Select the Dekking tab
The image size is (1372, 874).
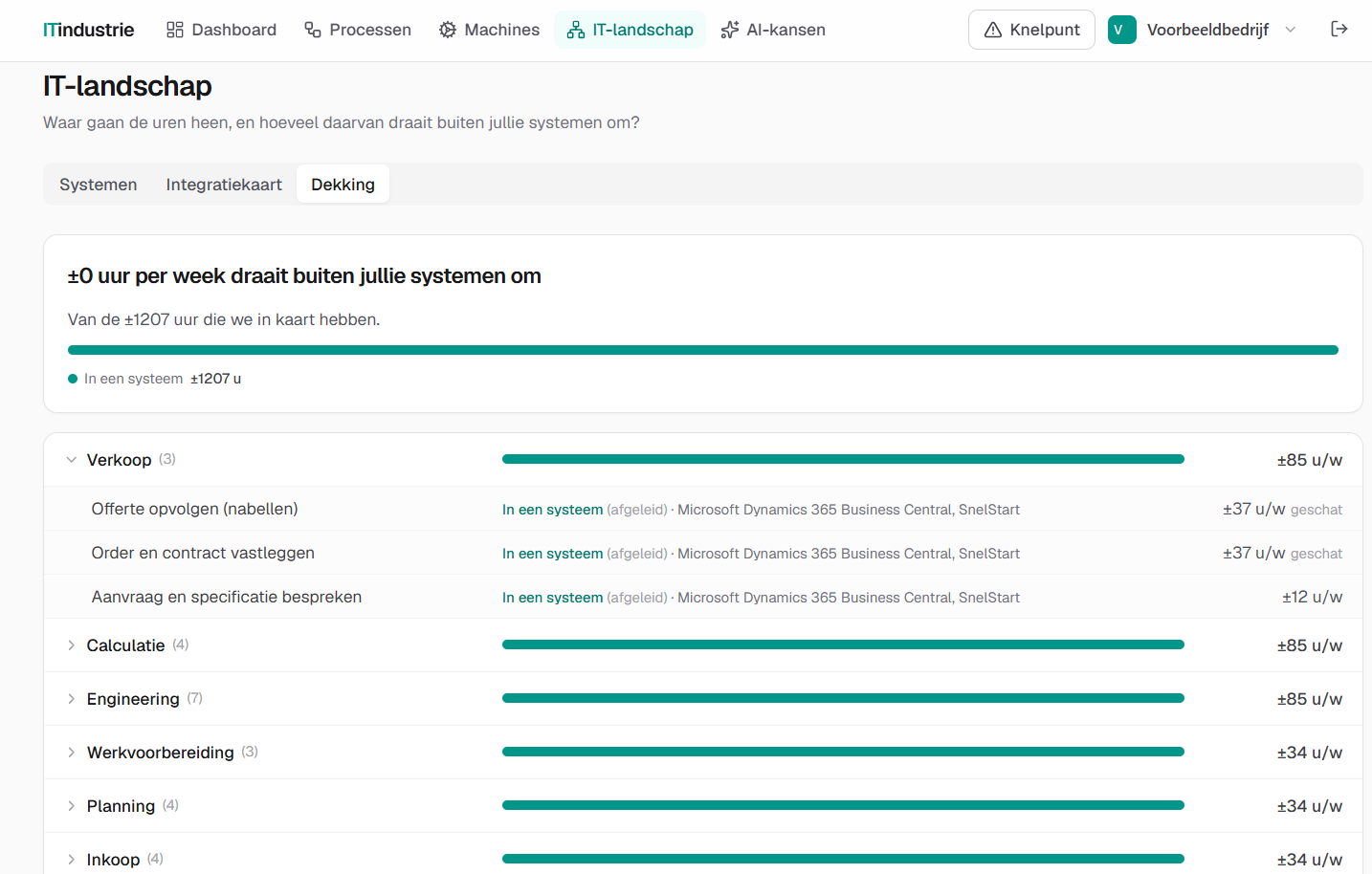343,185
